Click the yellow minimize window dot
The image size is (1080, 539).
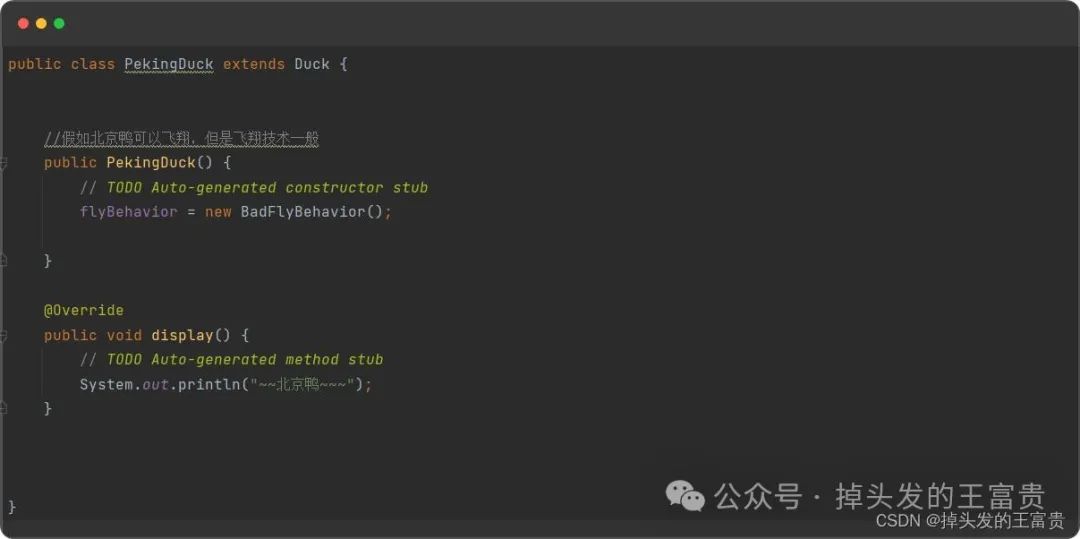(x=41, y=23)
